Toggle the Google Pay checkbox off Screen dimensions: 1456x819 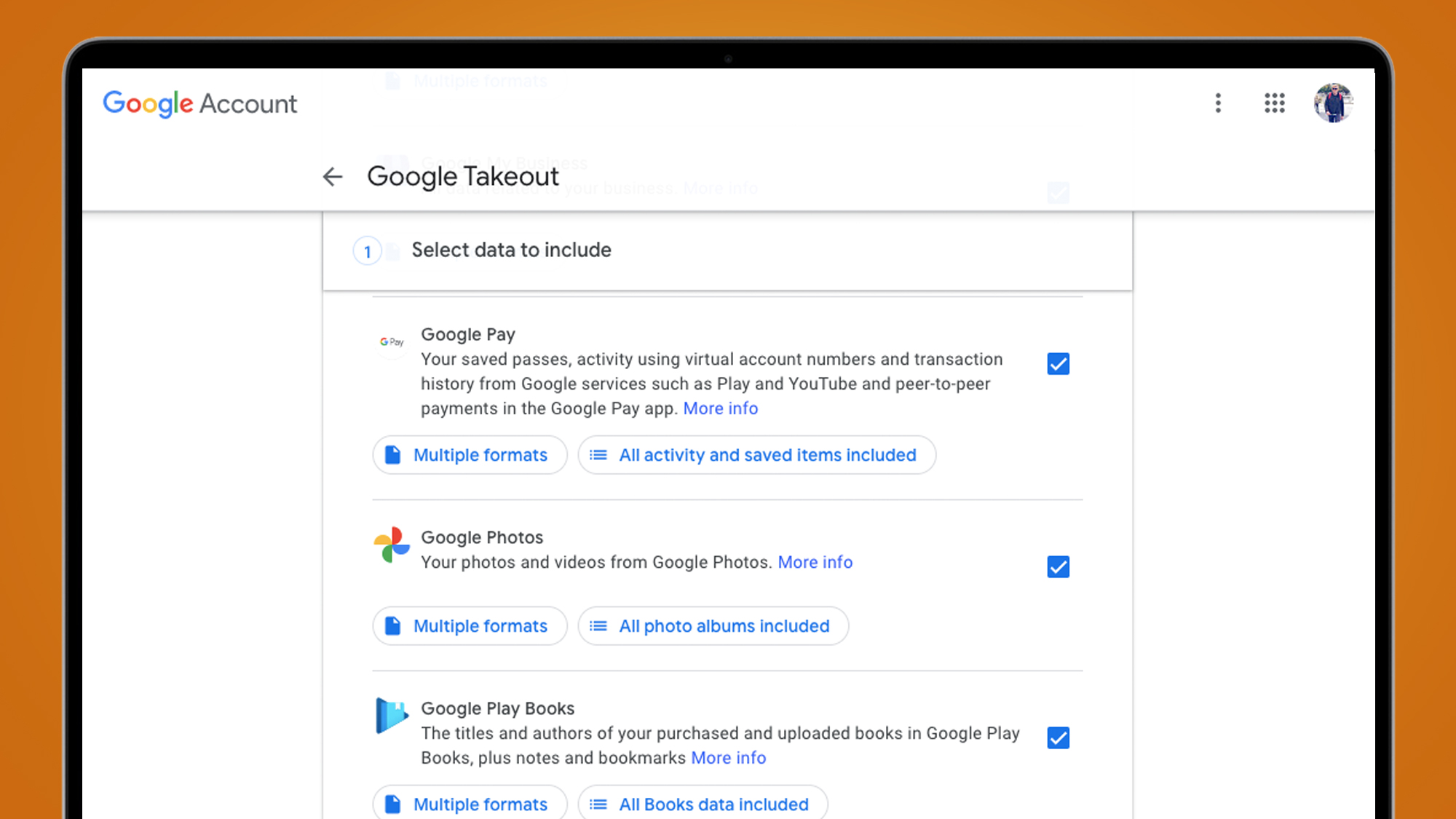coord(1057,363)
